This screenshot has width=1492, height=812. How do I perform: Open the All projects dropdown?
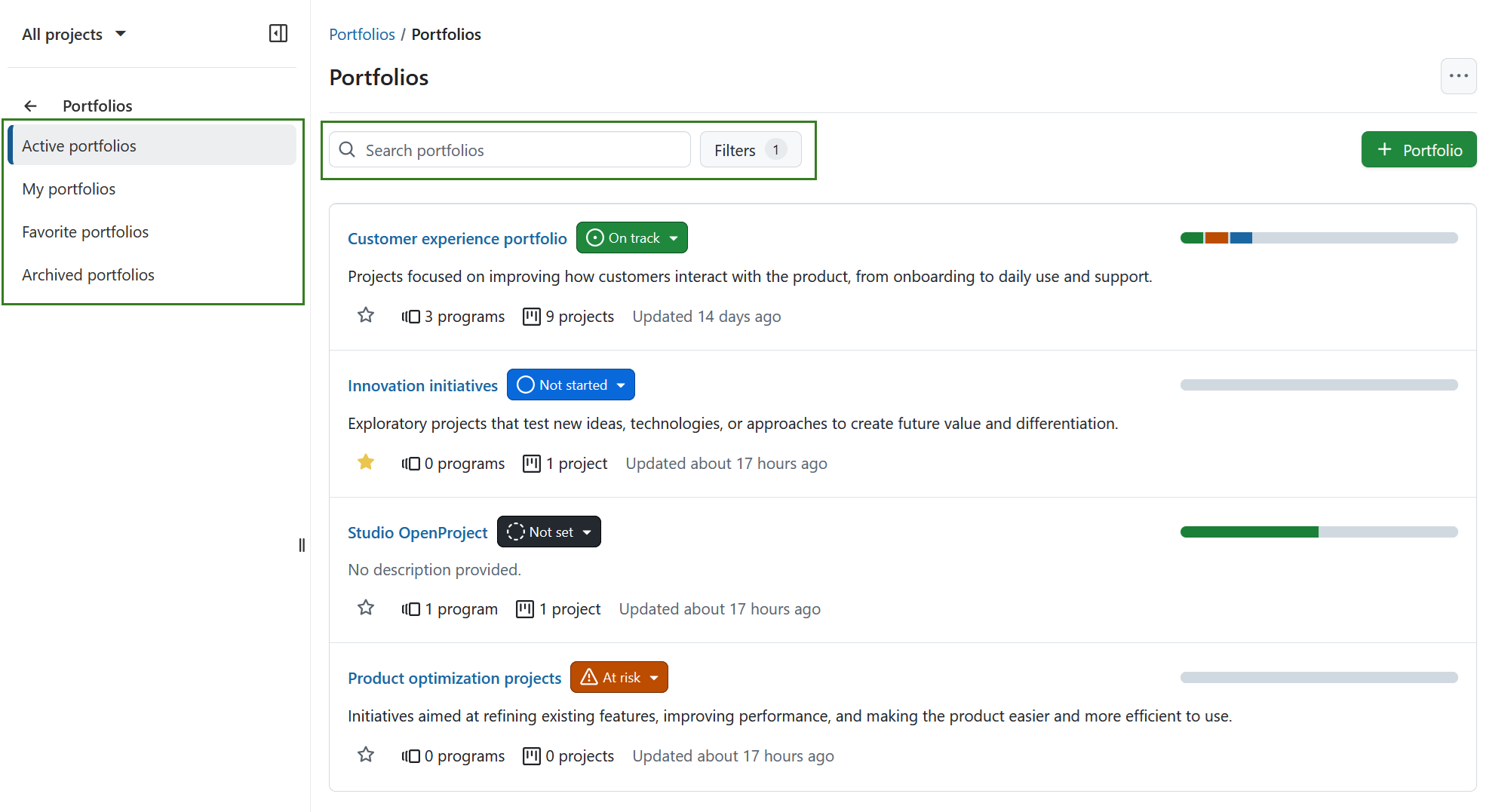pyautogui.click(x=74, y=33)
